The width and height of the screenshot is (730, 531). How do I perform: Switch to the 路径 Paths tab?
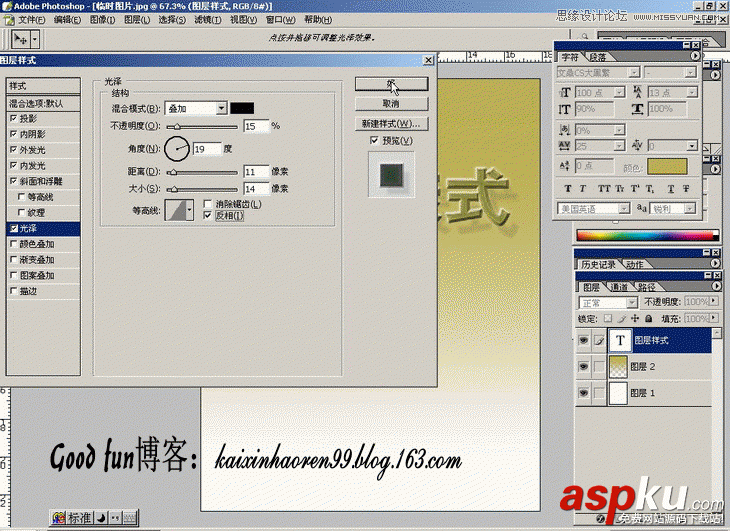[x=647, y=287]
